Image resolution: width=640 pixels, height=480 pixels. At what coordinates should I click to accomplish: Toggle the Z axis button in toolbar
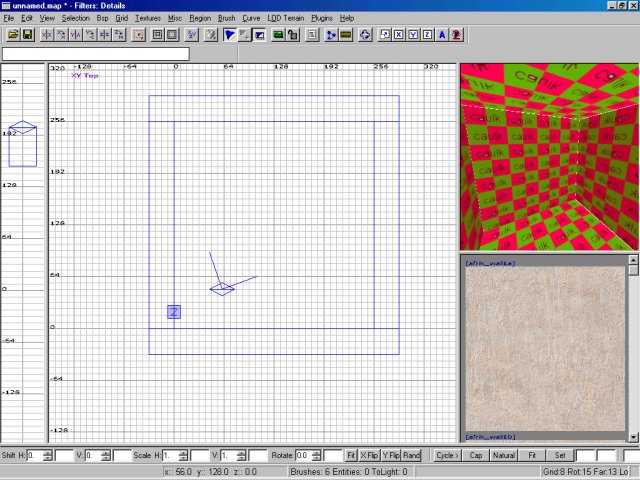(x=428, y=34)
